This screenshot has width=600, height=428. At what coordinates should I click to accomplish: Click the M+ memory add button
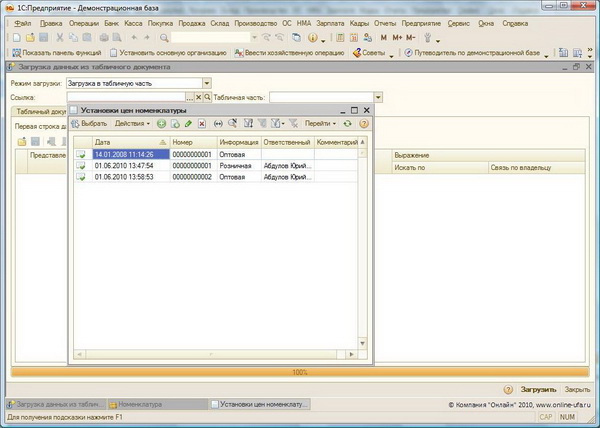pos(397,37)
